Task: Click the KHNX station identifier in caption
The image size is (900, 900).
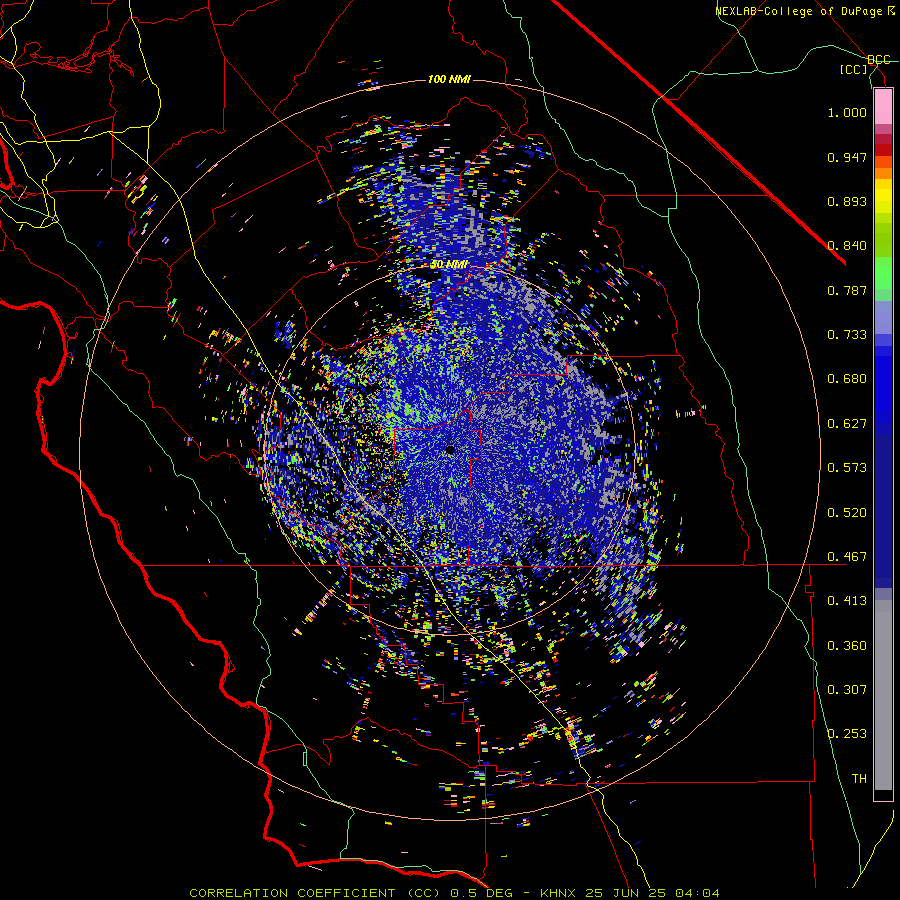Action: [x=557, y=893]
